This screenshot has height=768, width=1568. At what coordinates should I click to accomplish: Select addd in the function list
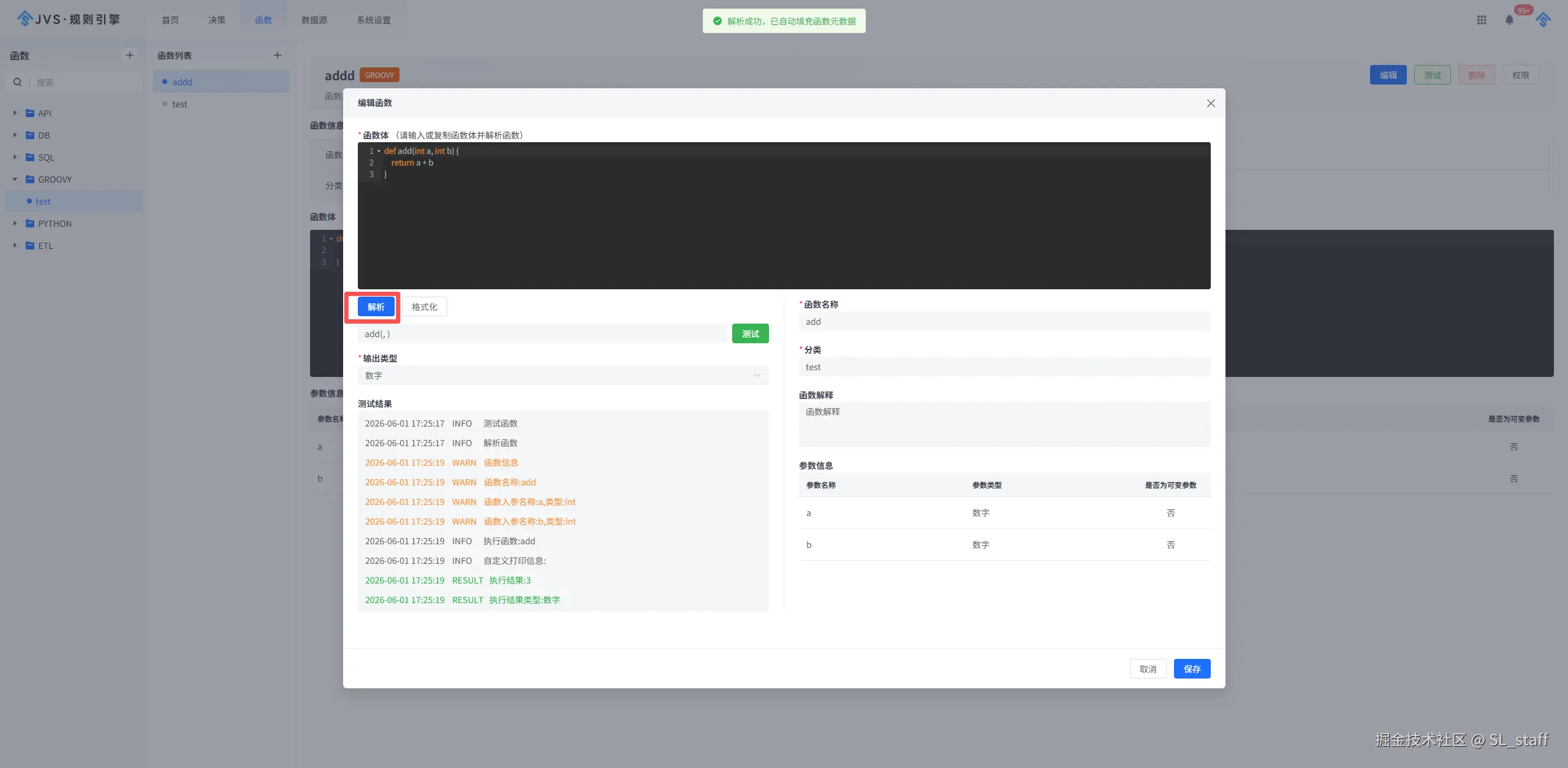click(221, 82)
